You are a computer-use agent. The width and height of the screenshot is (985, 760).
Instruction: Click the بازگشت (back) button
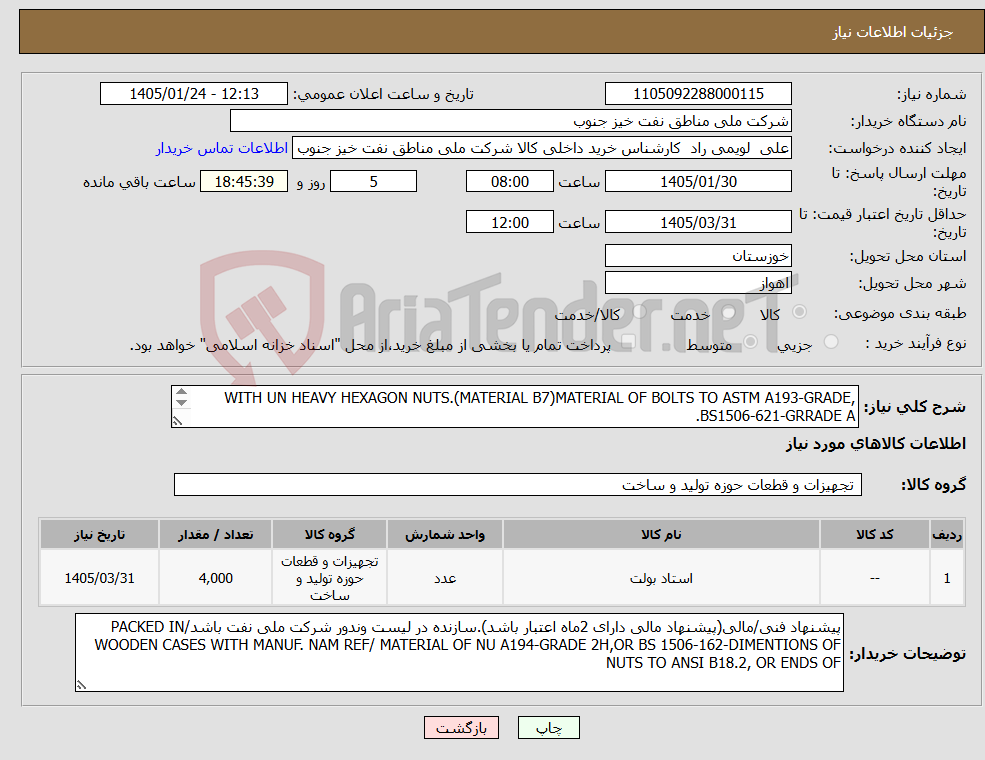pyautogui.click(x=461, y=727)
